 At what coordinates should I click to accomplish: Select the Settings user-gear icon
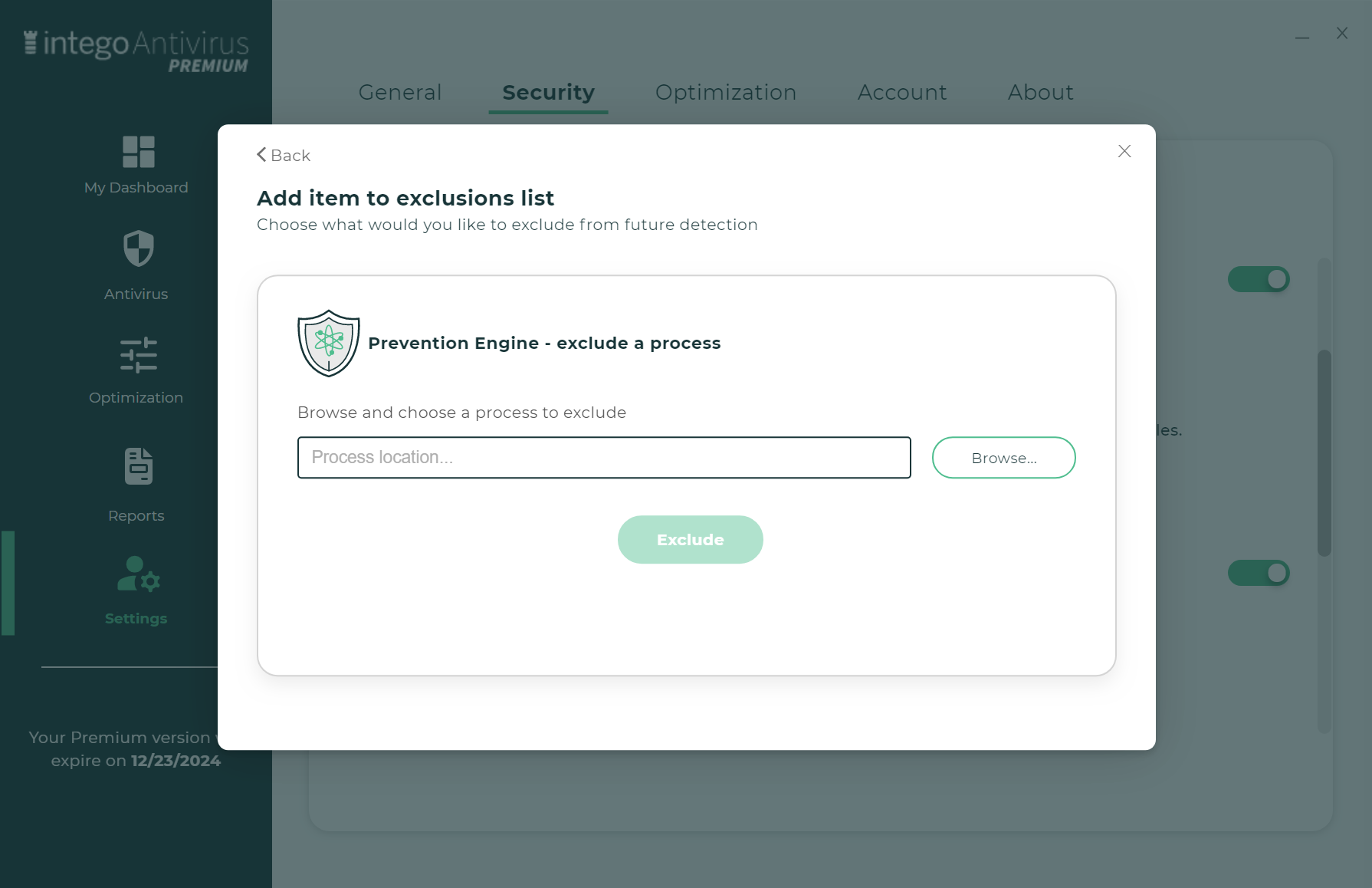click(139, 574)
